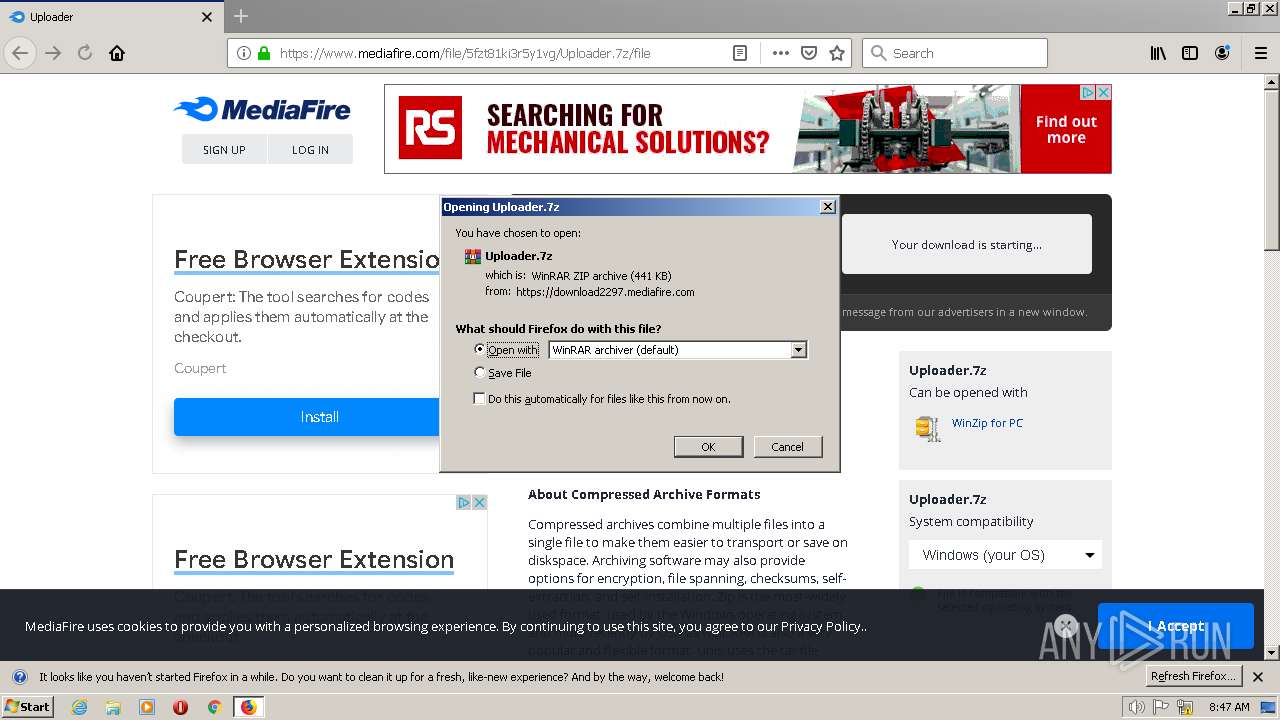Click the WinZip archive icon
This screenshot has height=720, width=1280.
pyautogui.click(x=927, y=427)
